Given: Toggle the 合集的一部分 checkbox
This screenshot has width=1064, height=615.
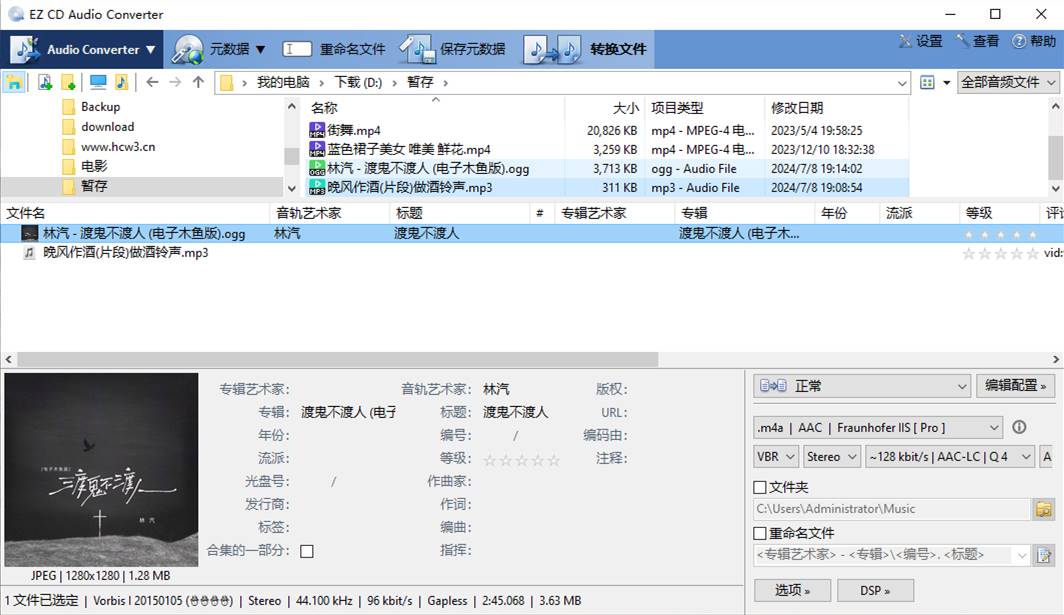Looking at the screenshot, I should pos(307,551).
